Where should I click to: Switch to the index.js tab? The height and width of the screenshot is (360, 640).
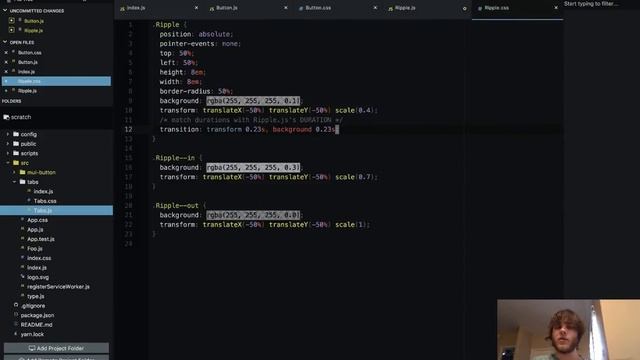click(159, 8)
